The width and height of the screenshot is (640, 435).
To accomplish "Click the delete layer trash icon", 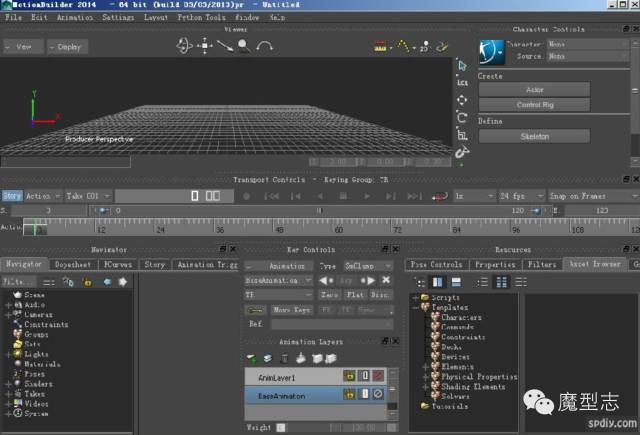I will click(x=284, y=359).
